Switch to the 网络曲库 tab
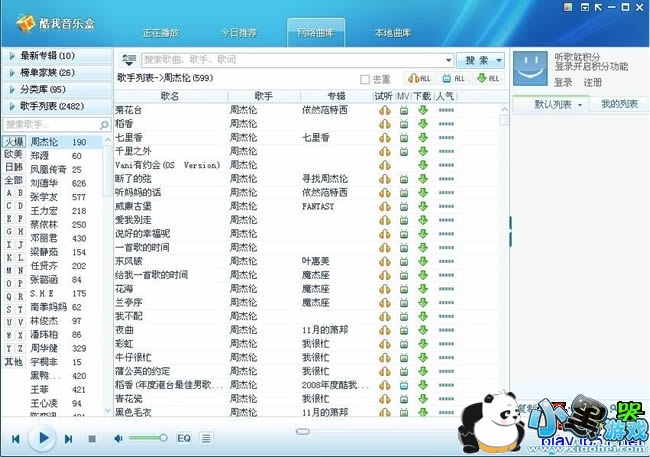 point(316,33)
